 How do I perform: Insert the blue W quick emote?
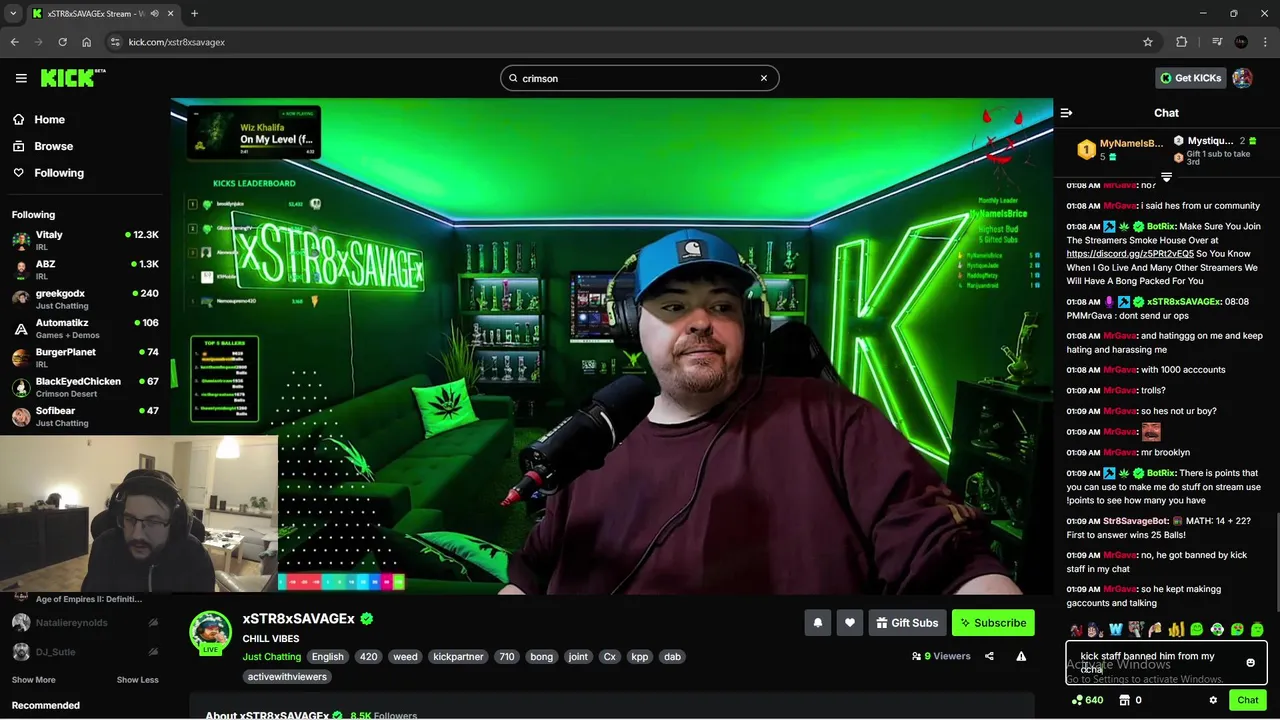1116,630
